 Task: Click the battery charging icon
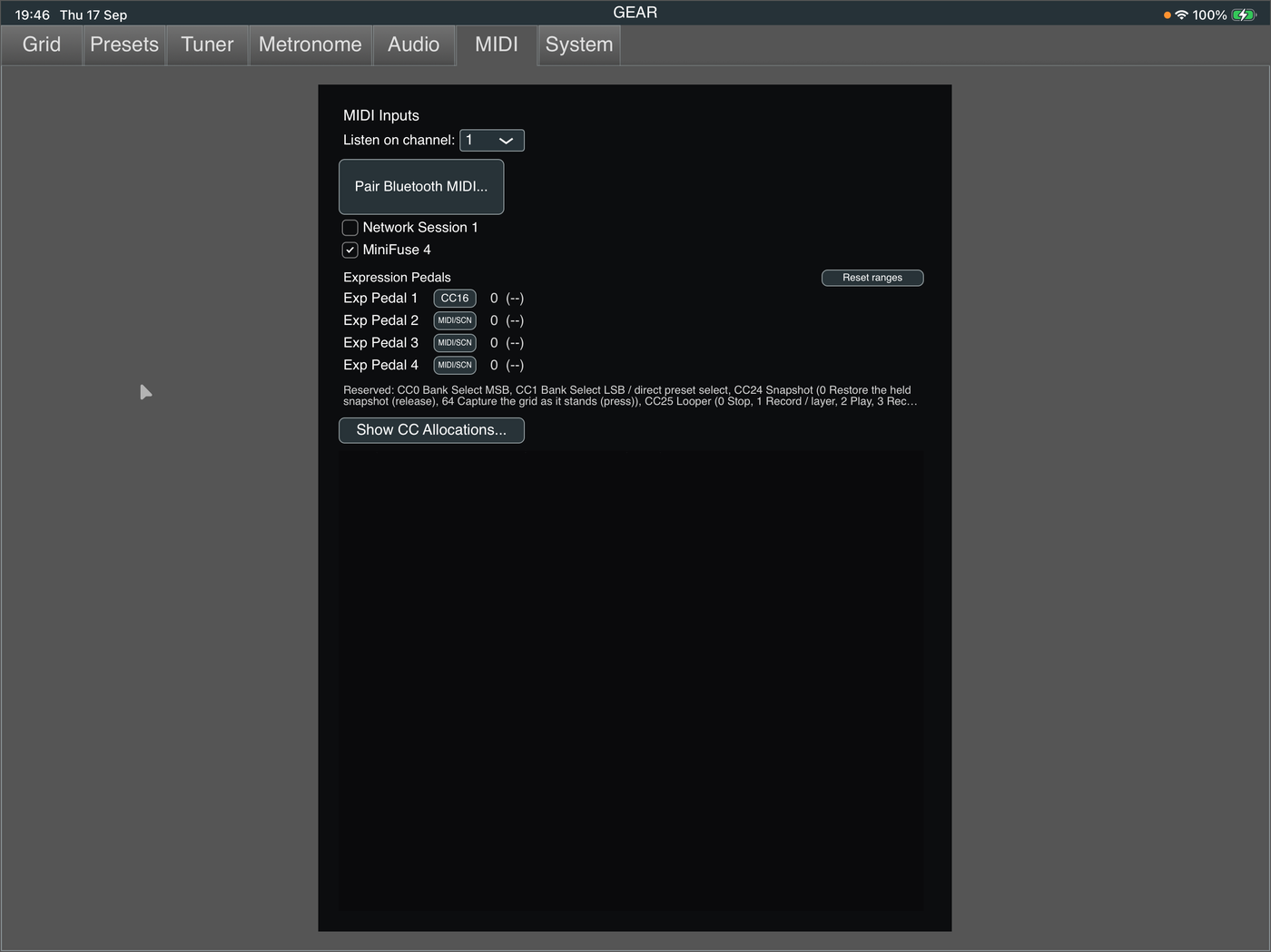point(1244,15)
